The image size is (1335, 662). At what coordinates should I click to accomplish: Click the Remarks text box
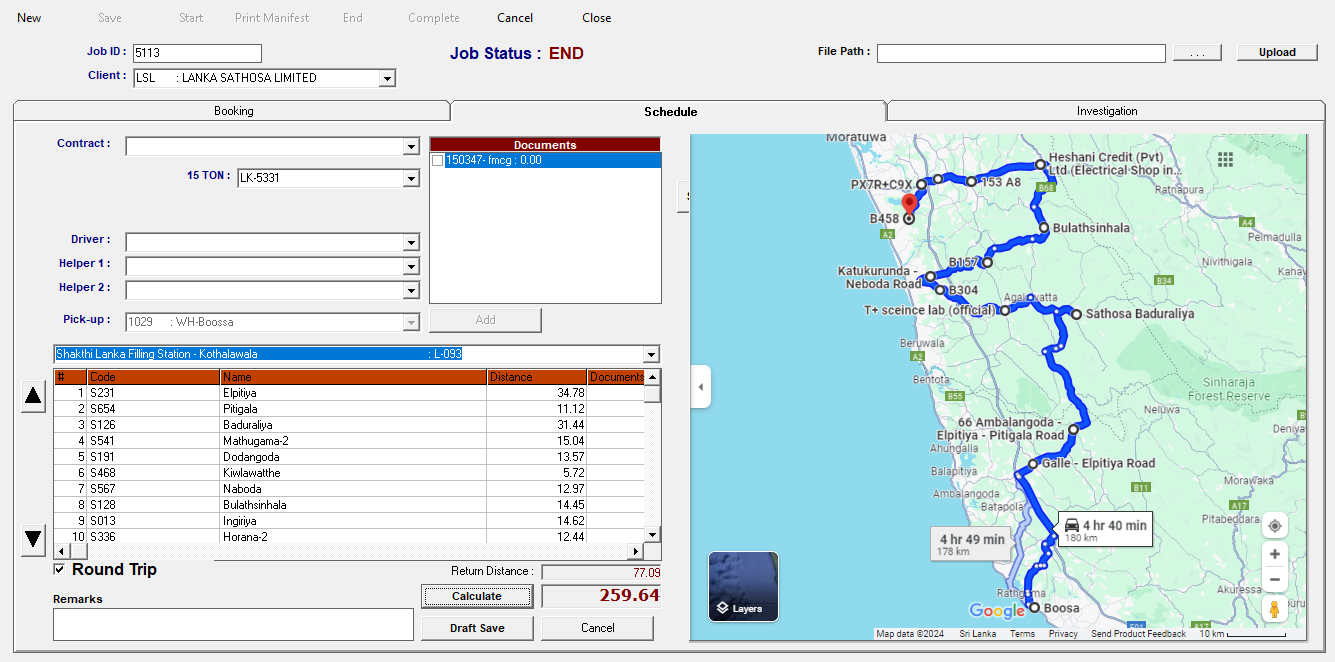coord(233,624)
